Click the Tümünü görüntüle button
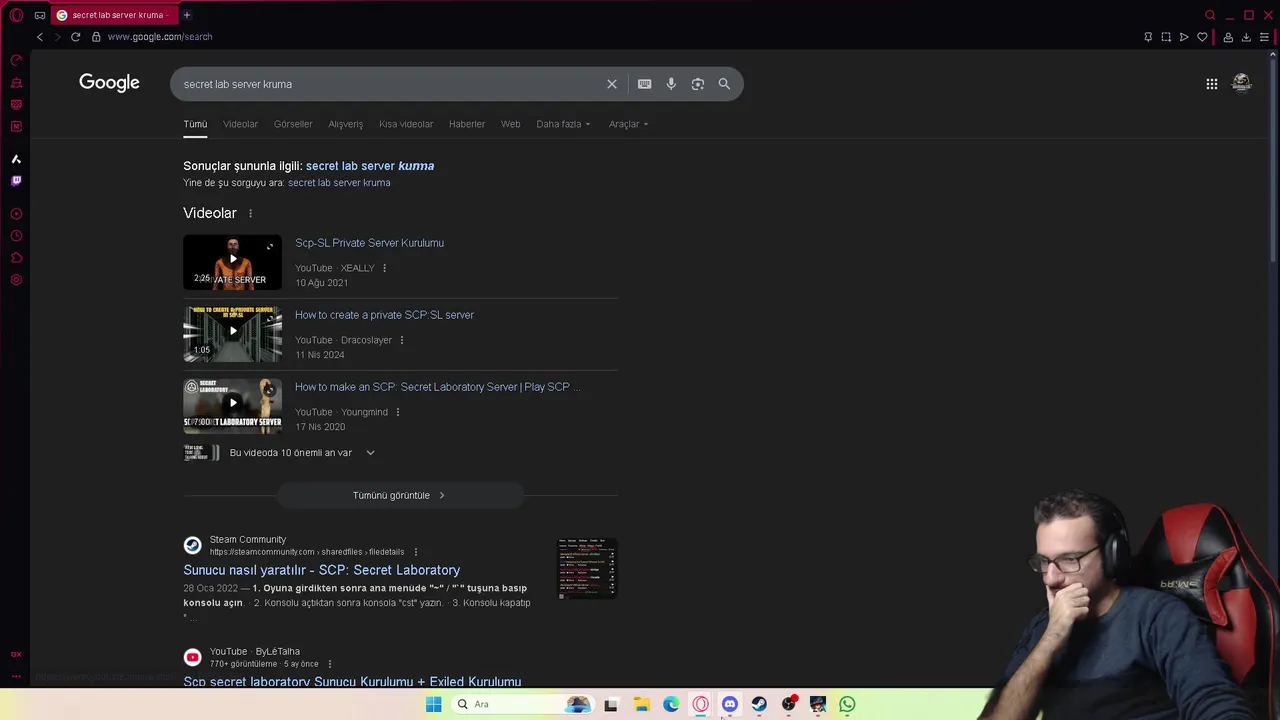Viewport: 1280px width, 720px height. (x=400, y=495)
